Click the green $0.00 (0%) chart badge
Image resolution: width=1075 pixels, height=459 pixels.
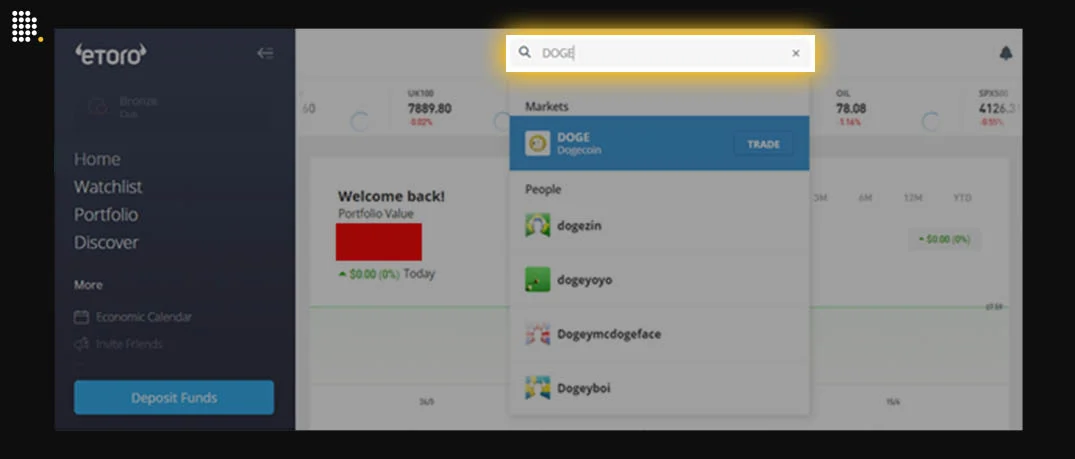click(944, 239)
